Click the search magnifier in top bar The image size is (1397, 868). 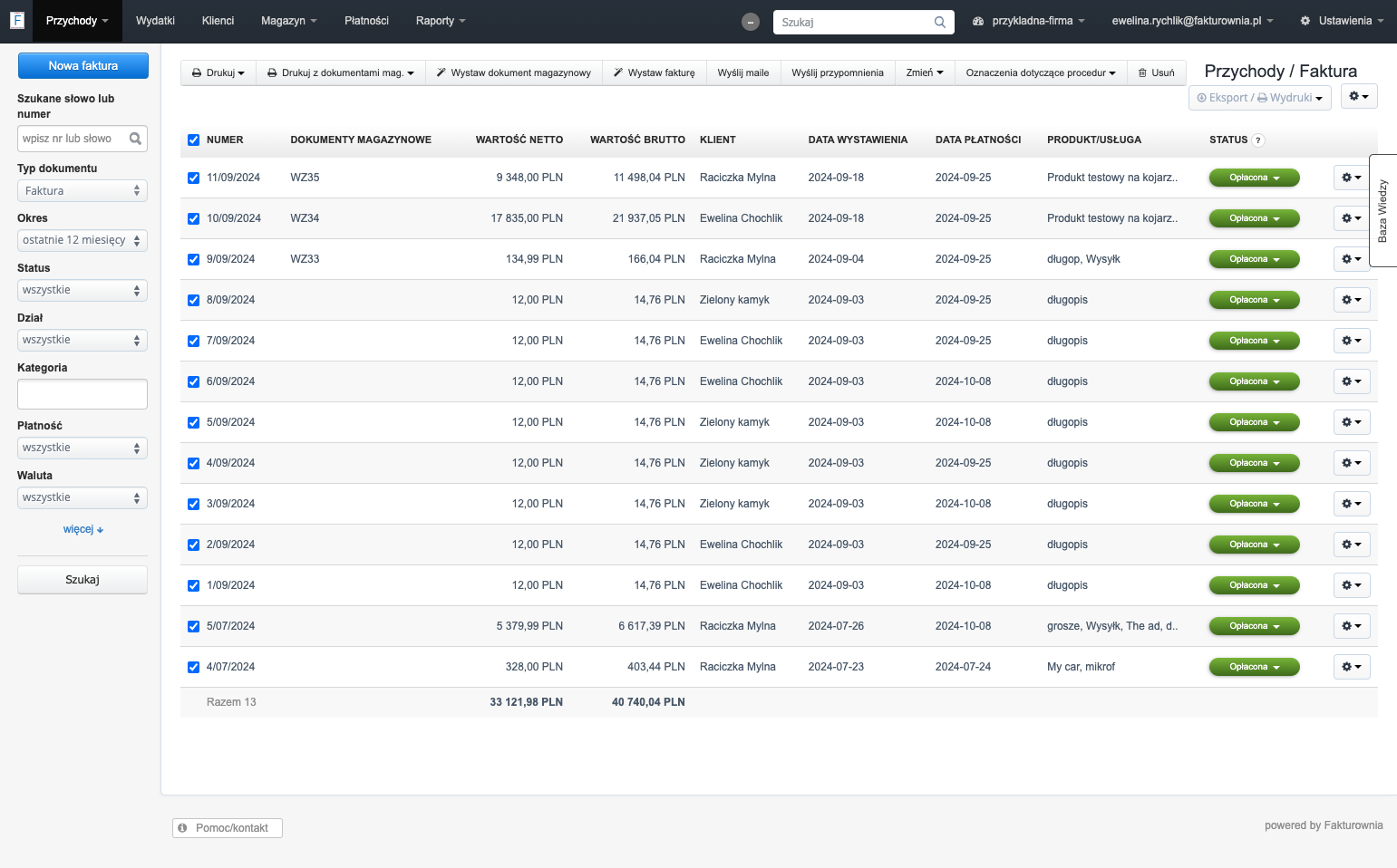click(940, 22)
